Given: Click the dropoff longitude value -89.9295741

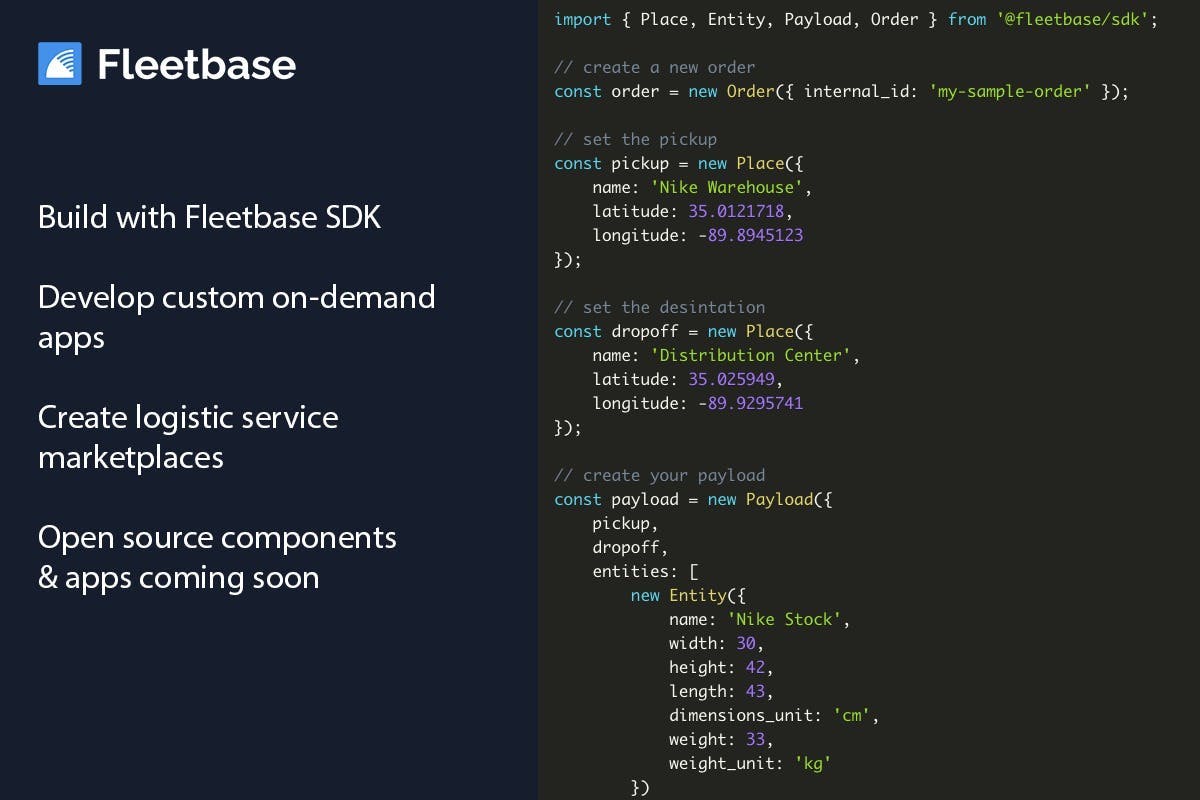Looking at the screenshot, I should (x=745, y=403).
